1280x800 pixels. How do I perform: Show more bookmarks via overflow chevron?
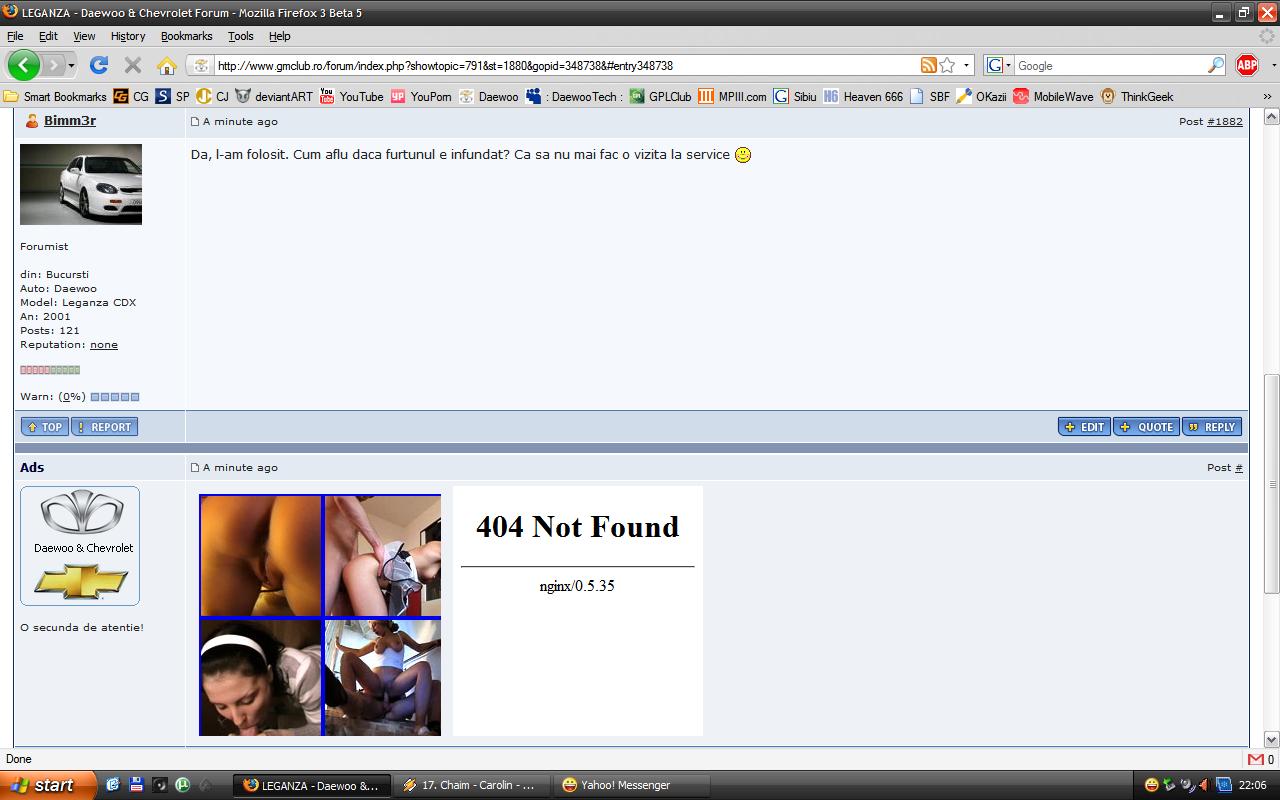point(1268,97)
